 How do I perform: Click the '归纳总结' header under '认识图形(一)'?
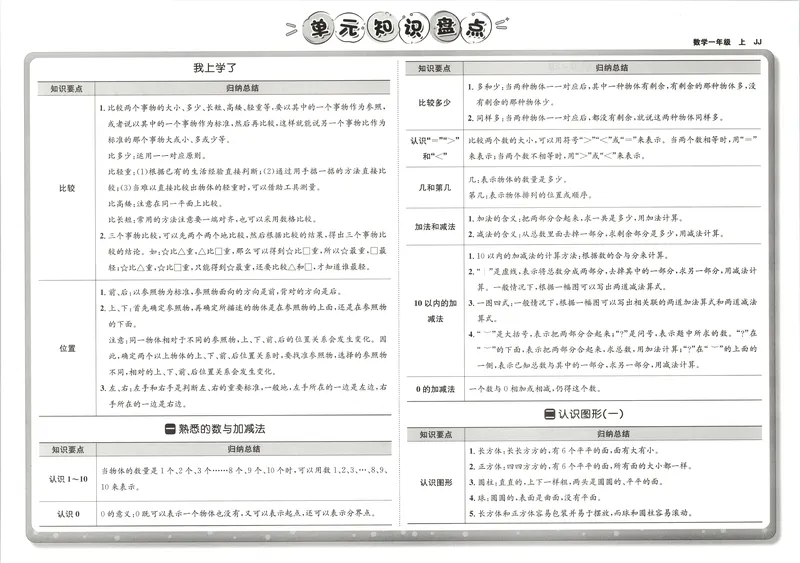point(613,434)
